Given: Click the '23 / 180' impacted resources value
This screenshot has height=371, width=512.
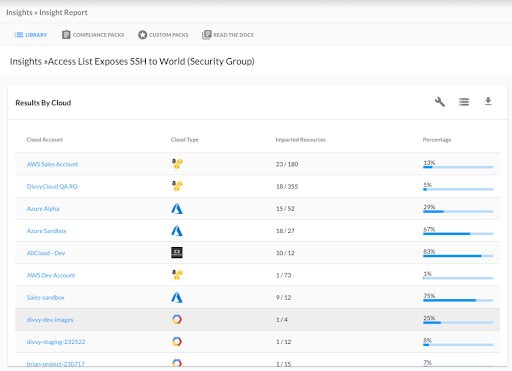Looking at the screenshot, I should click(x=287, y=164).
